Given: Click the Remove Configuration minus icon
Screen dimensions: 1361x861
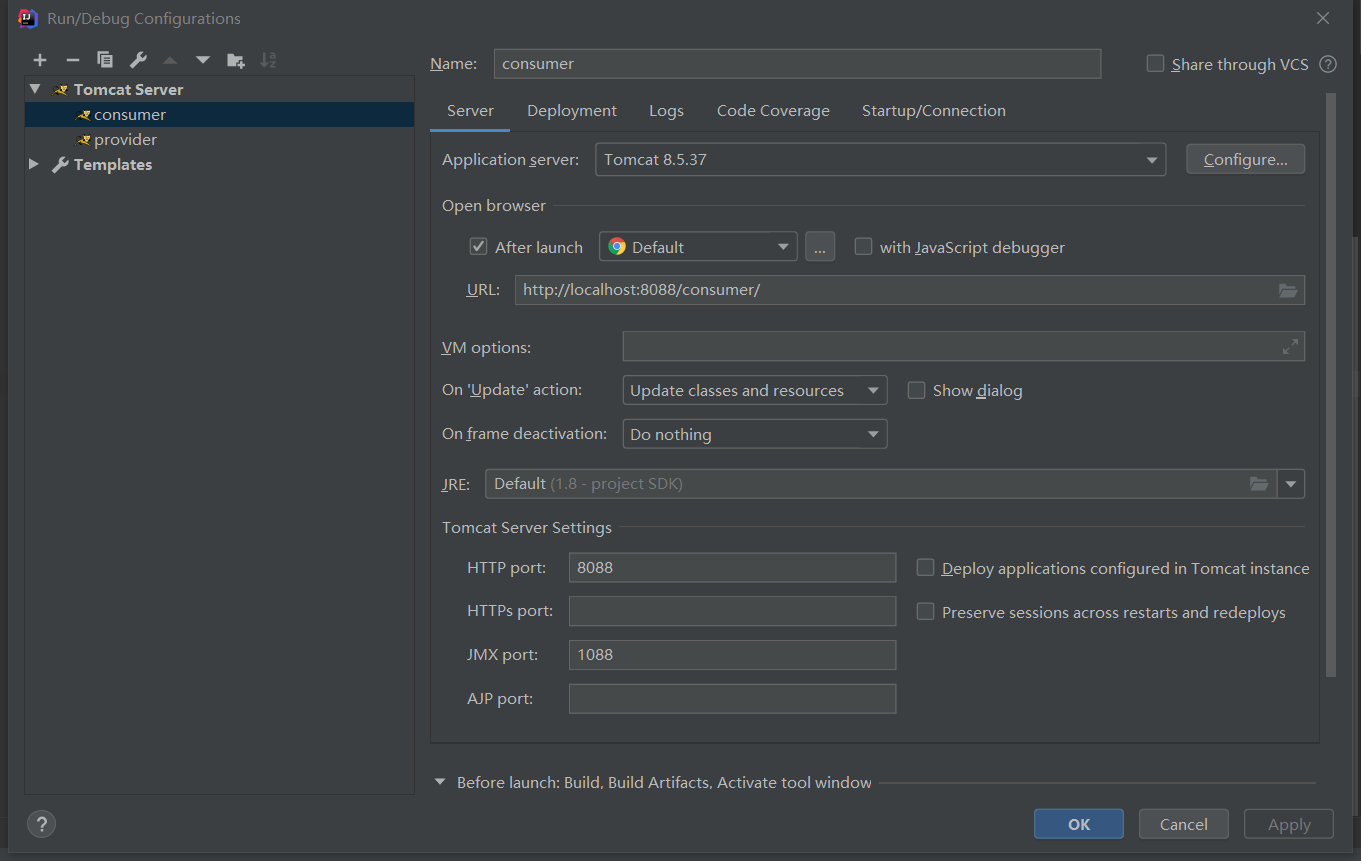Looking at the screenshot, I should 72,60.
